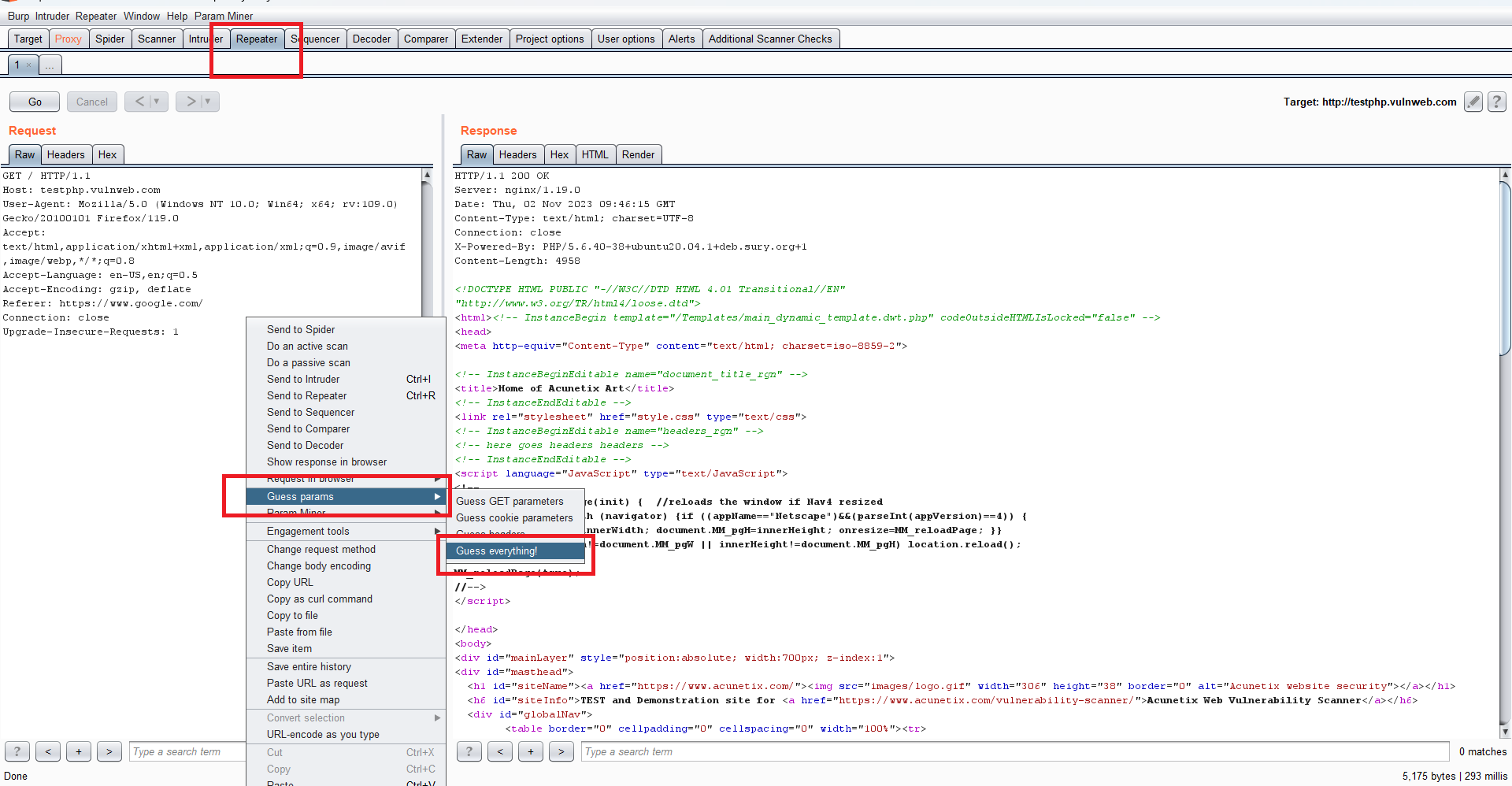Choose Send to Spider from context menu

point(346,329)
